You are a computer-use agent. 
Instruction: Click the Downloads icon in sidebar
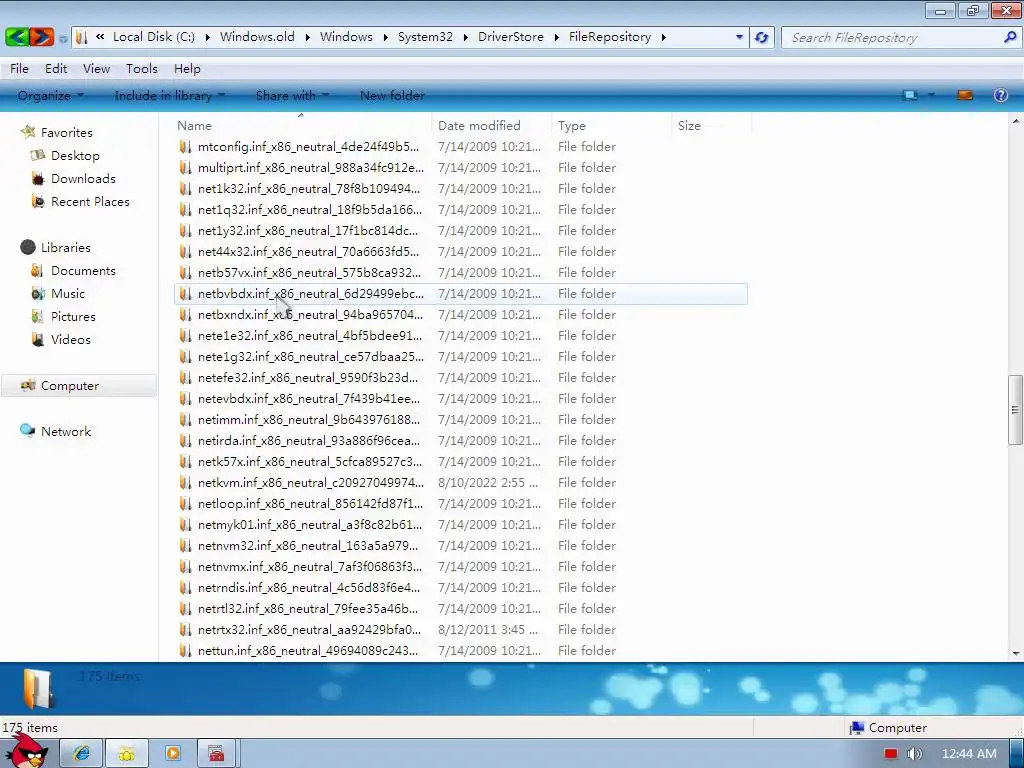tap(38, 178)
